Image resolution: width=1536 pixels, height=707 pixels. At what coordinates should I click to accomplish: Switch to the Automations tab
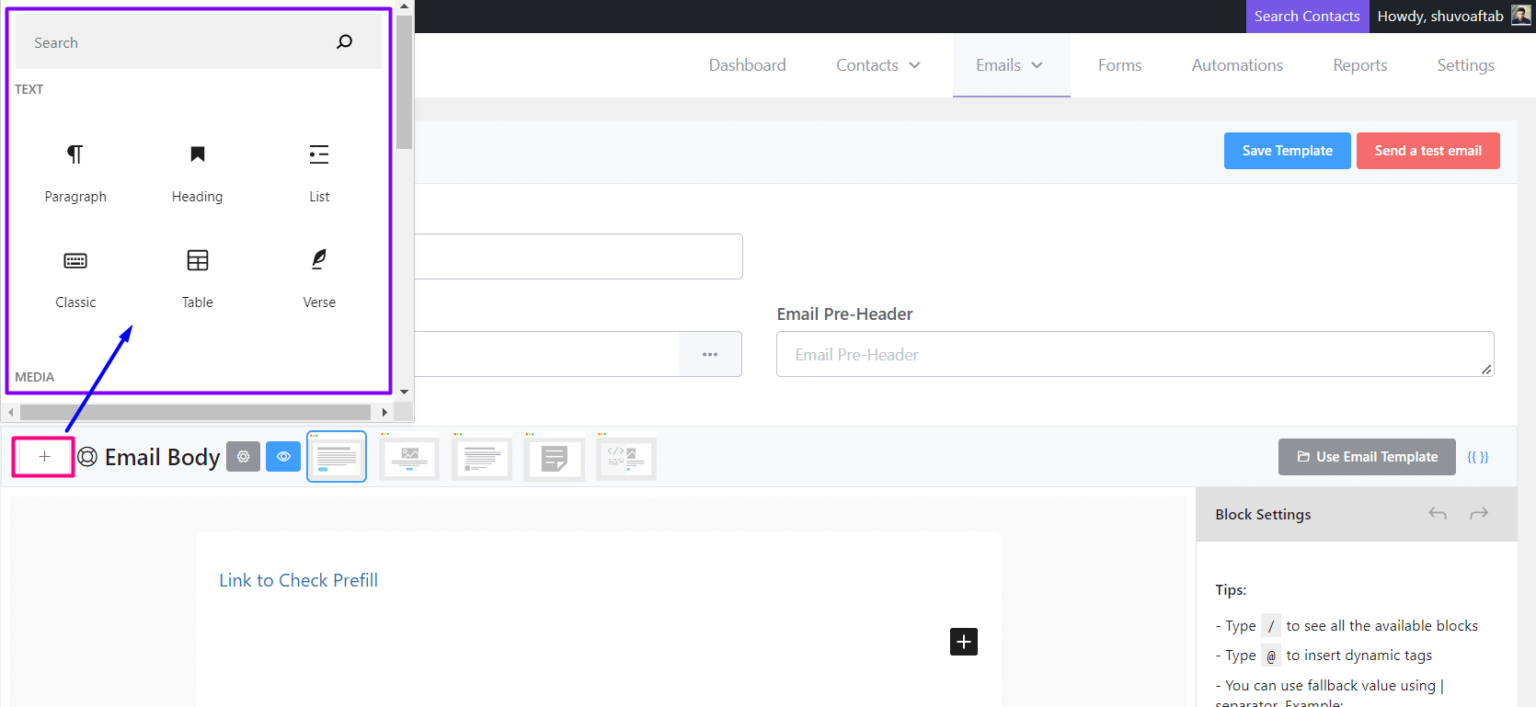pyautogui.click(x=1237, y=64)
